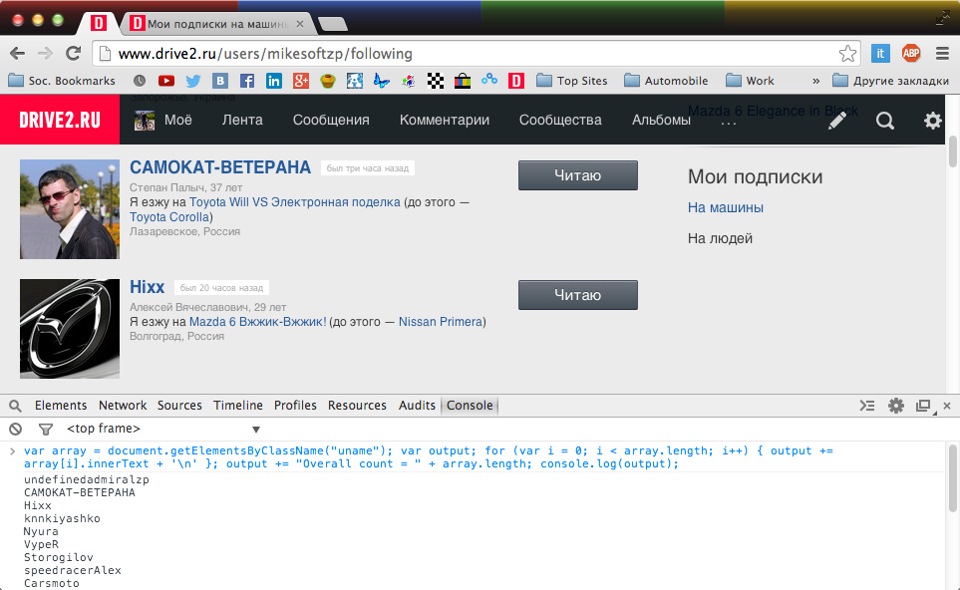Click DevTools search magnifier icon
The width and height of the screenshot is (960, 590).
tap(15, 406)
